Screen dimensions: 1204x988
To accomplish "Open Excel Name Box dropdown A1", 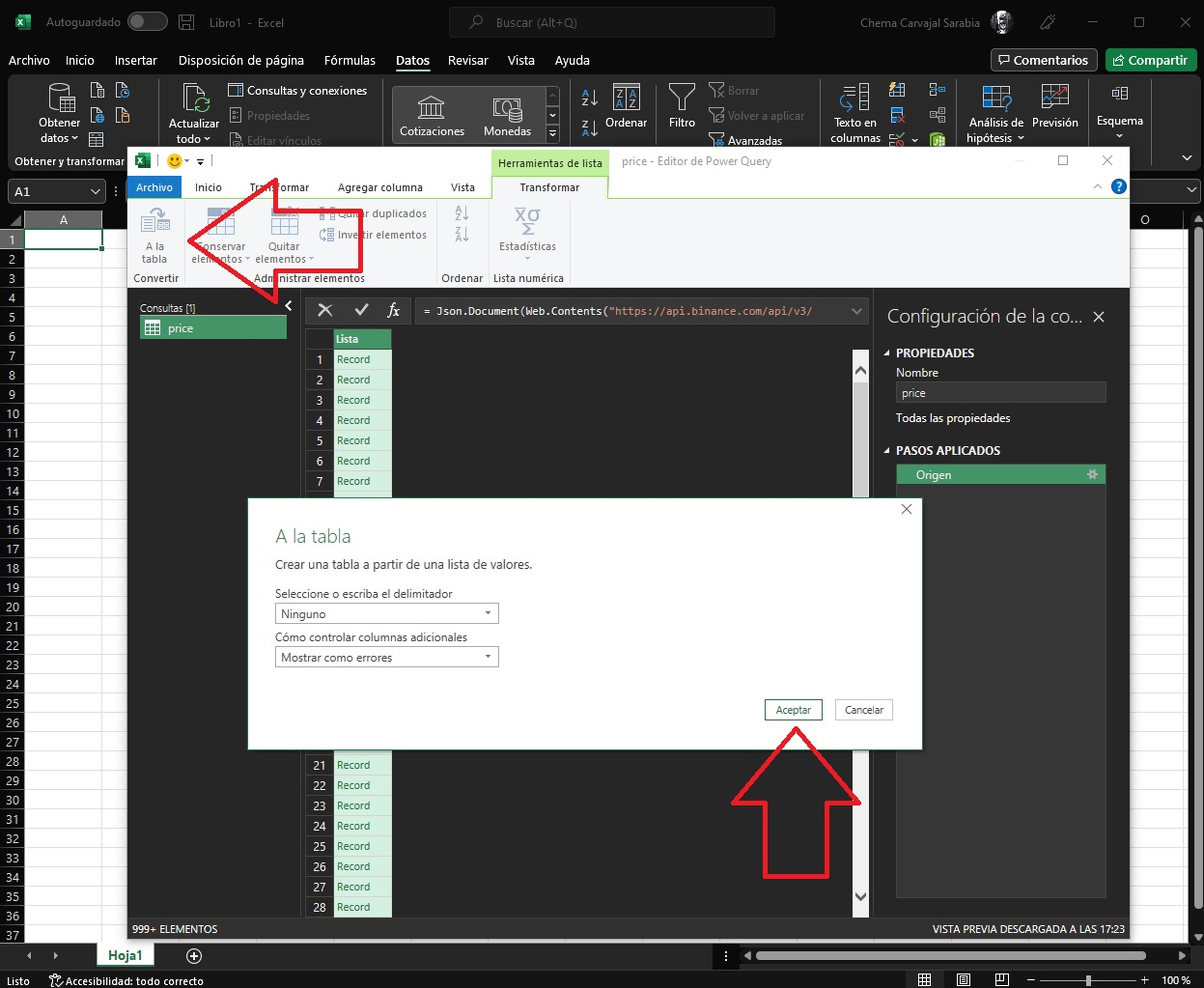I will point(95,192).
